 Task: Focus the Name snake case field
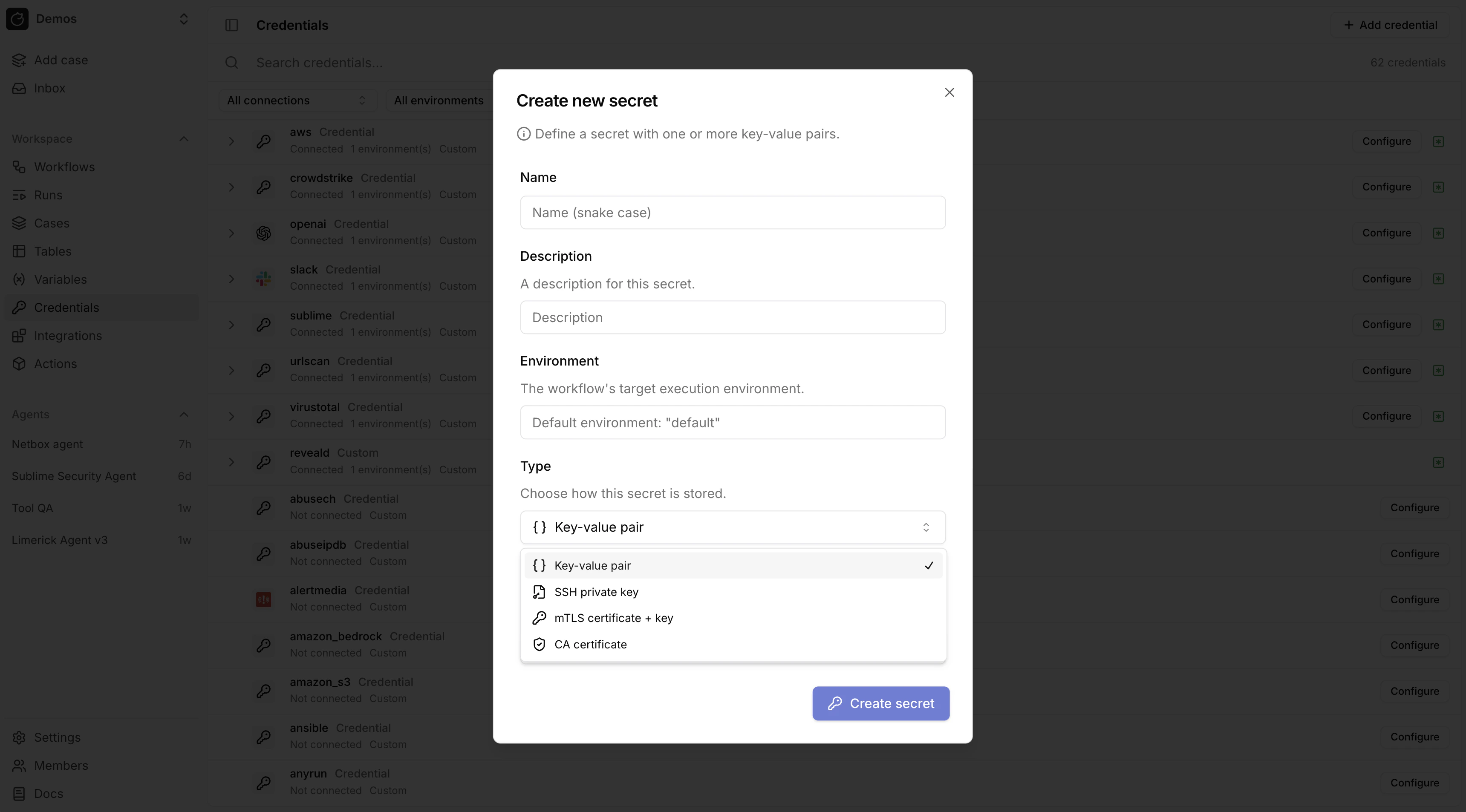732,213
